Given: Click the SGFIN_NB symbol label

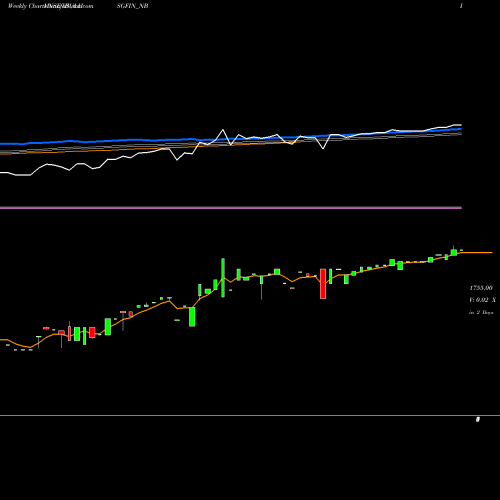Looking at the screenshot, I should click(x=132, y=6).
